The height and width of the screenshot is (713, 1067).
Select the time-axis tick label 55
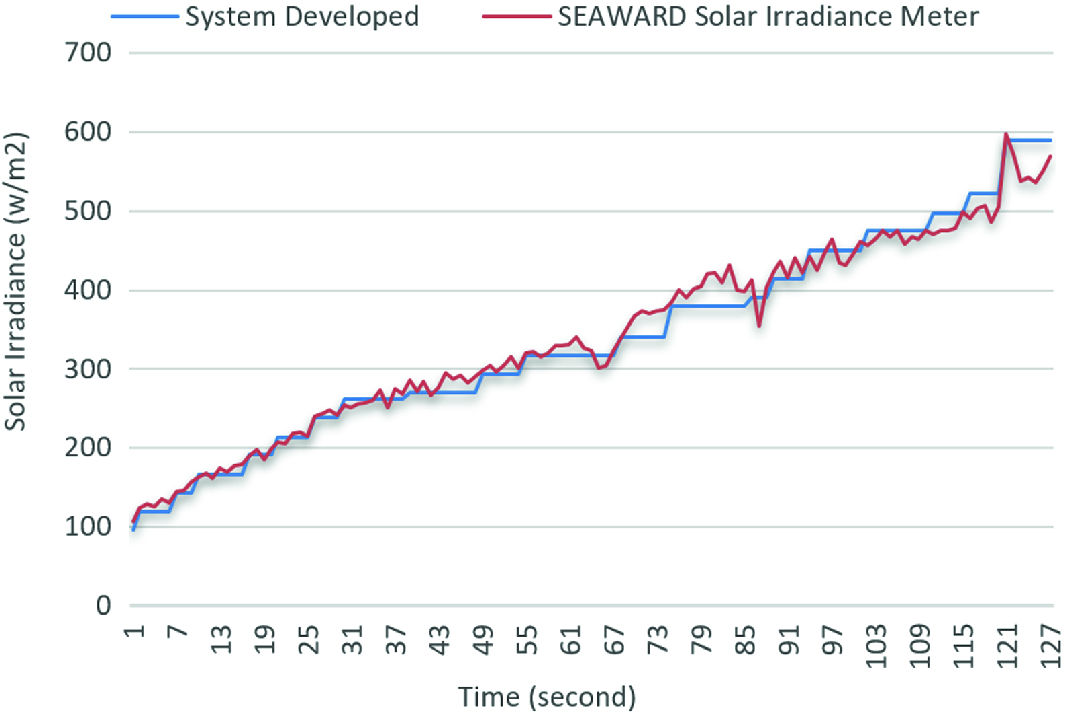(526, 638)
